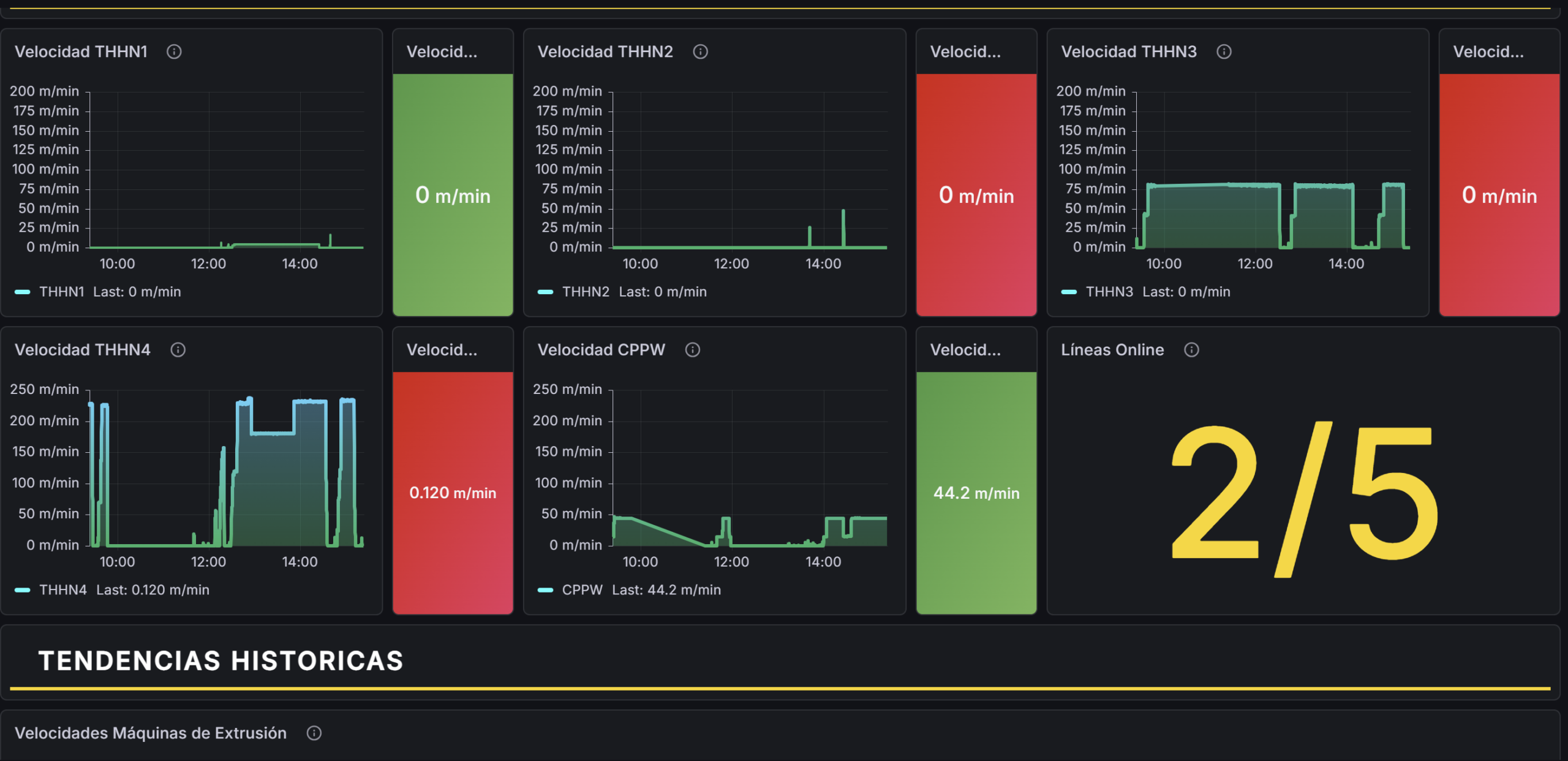Click the green 44.2 m/min stat panel

coord(976,493)
